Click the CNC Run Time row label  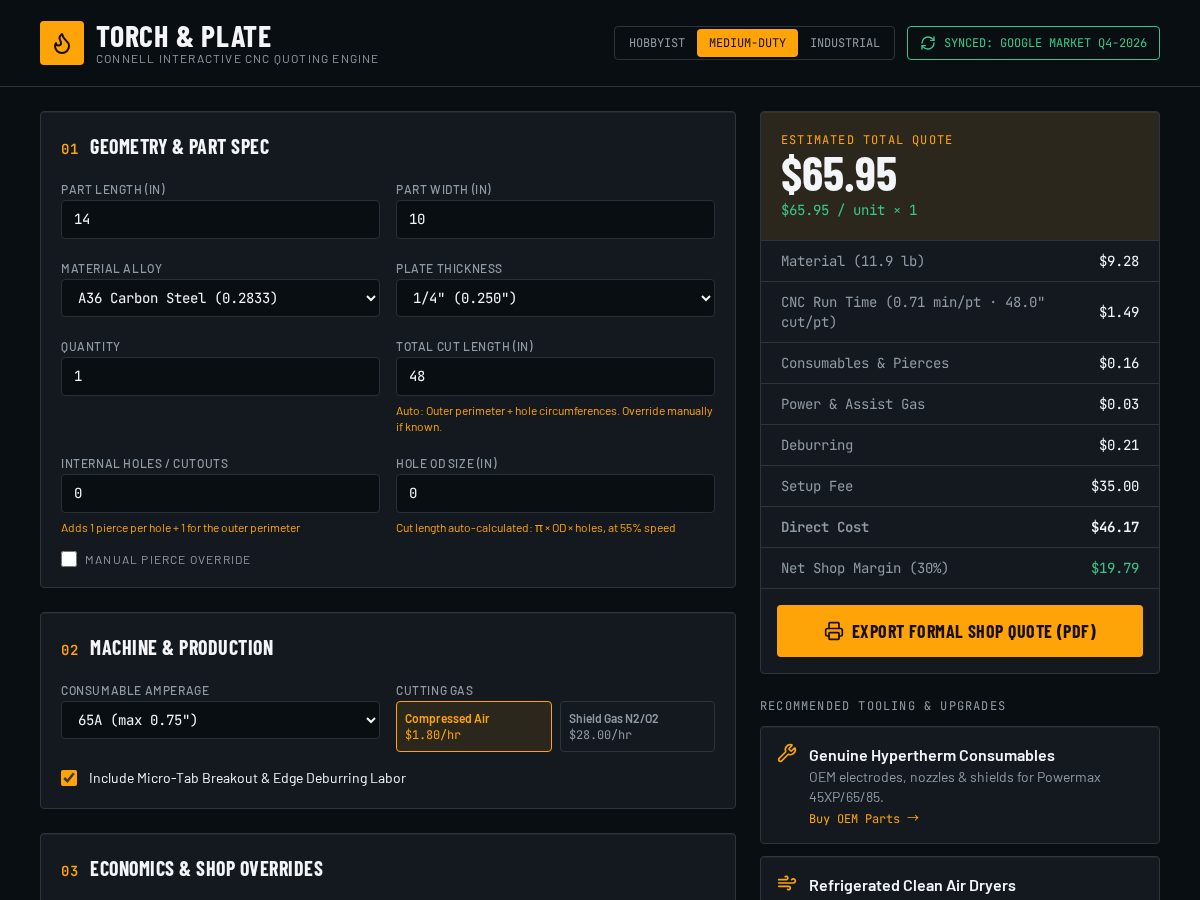913,312
